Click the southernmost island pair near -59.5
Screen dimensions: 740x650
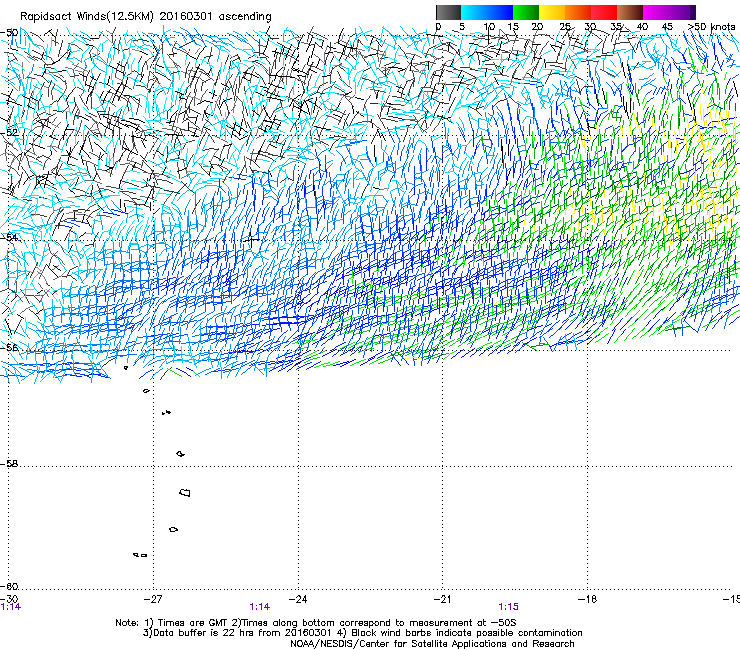coord(140,555)
